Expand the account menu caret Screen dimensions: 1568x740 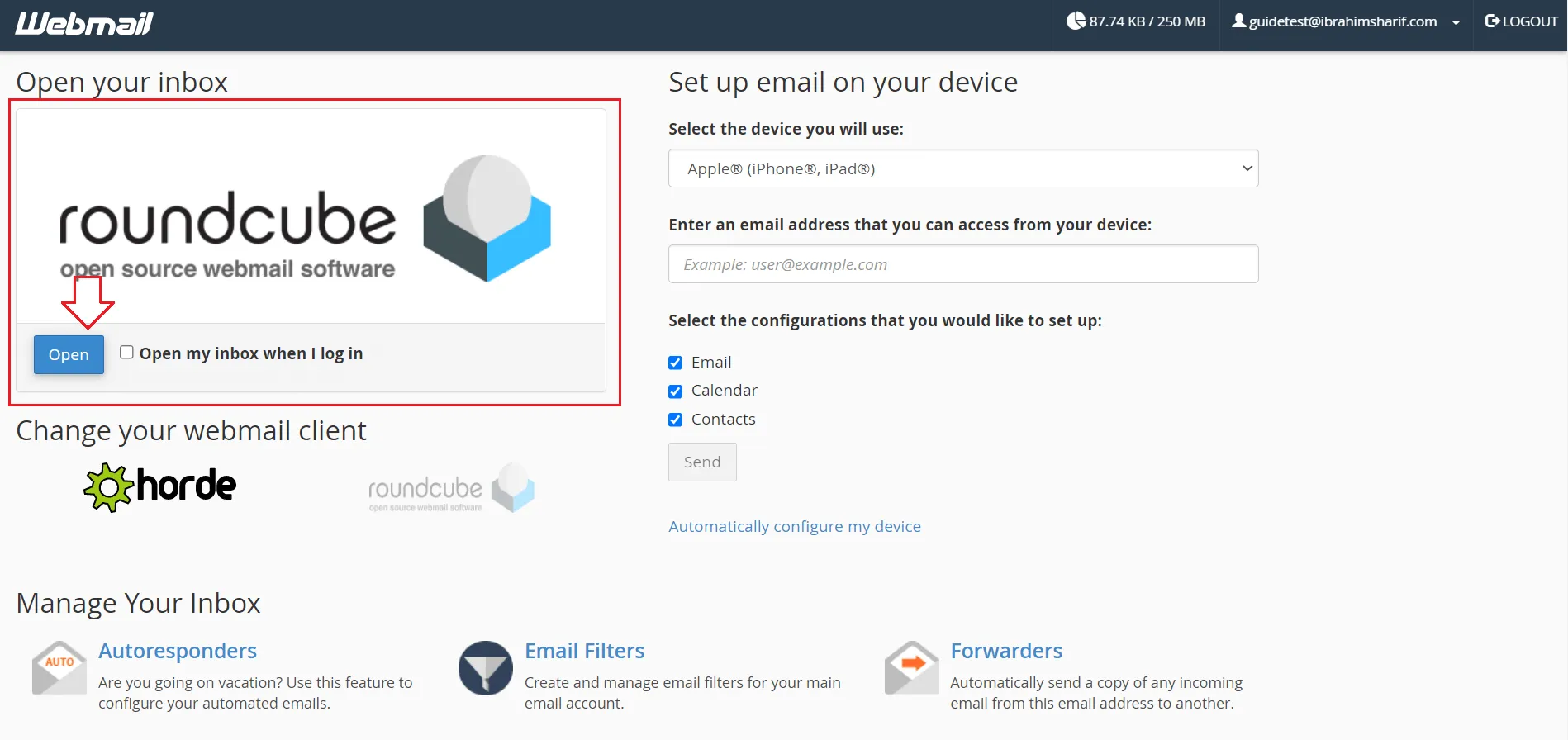pyautogui.click(x=1456, y=22)
